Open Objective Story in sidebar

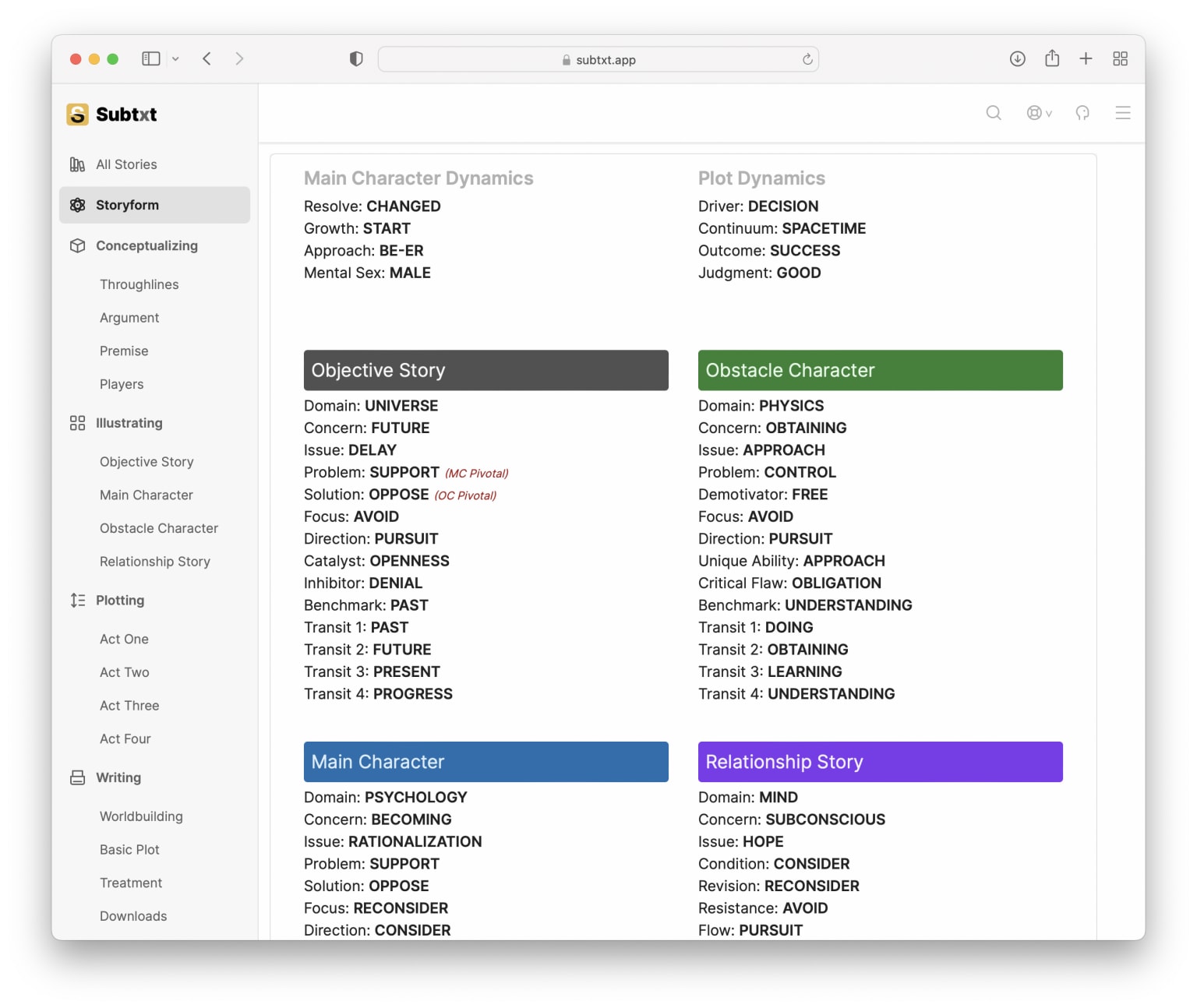point(147,462)
